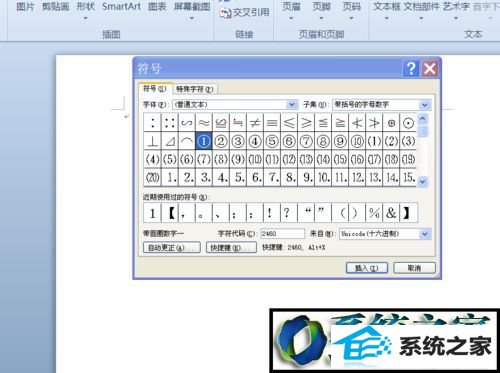Image resolution: width=500 pixels, height=373 pixels.
Task: Click the 图表 chart ribbon item
Action: pos(157,7)
